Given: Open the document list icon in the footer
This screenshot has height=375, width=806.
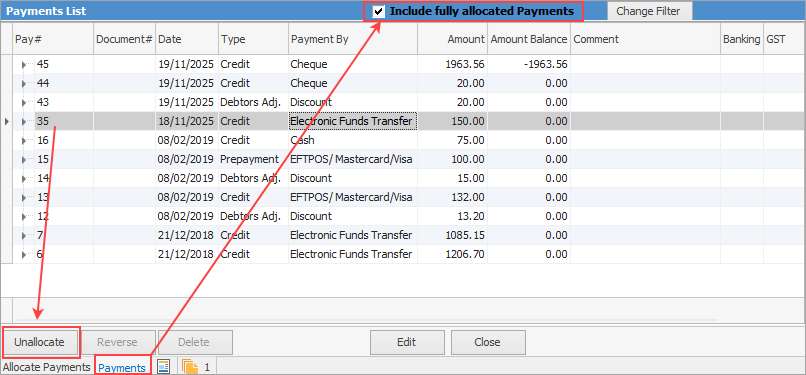Looking at the screenshot, I should click(163, 367).
